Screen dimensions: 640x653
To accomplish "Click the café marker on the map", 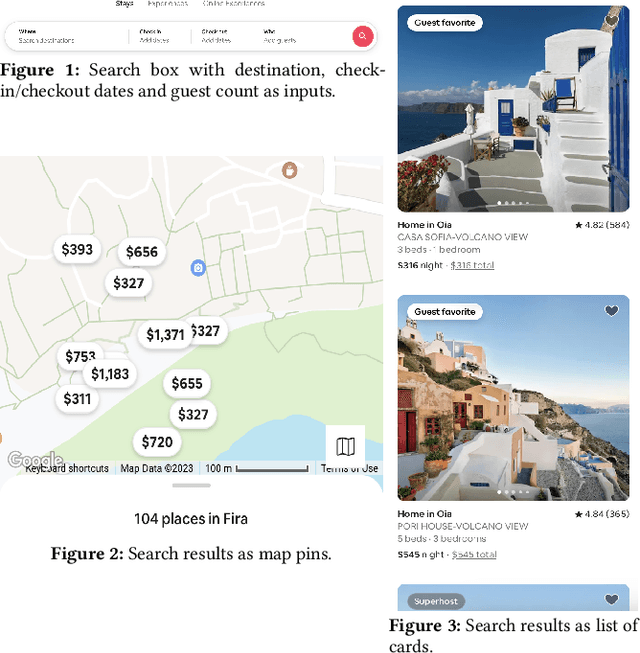I will [x=289, y=170].
